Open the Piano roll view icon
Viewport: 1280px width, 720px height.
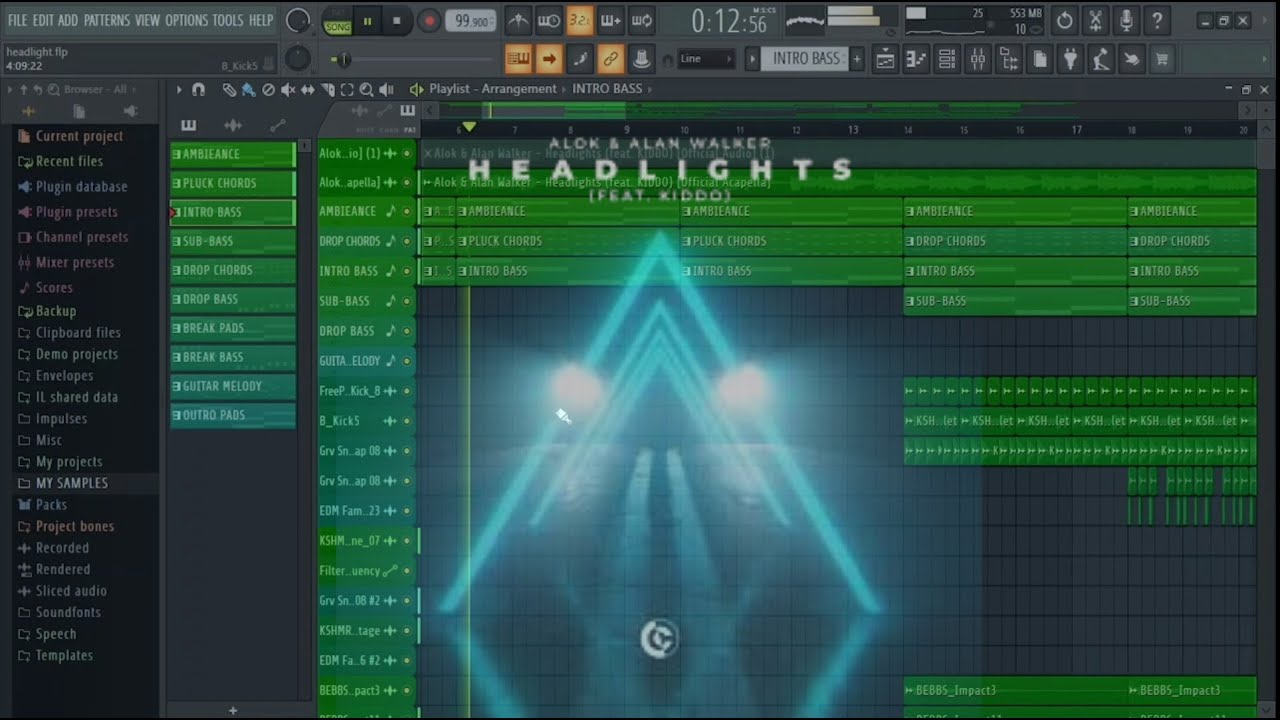tap(916, 59)
